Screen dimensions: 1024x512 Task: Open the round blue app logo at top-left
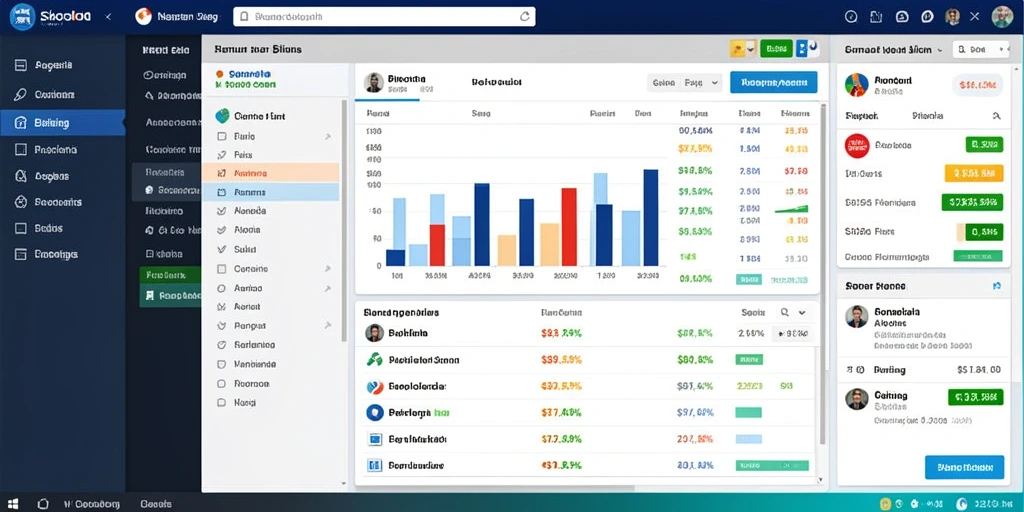(x=23, y=17)
